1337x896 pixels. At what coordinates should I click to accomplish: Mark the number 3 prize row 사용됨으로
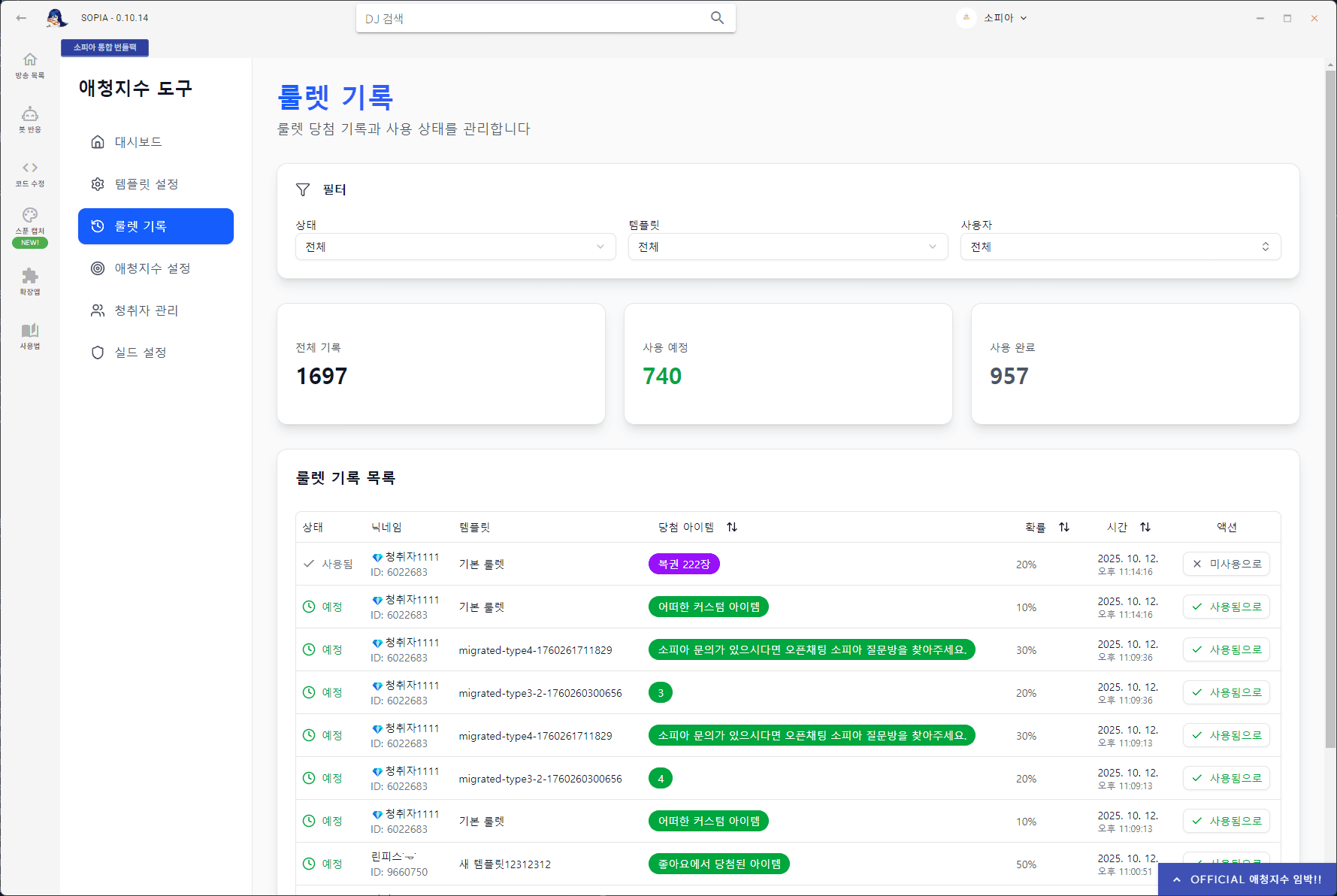(x=1226, y=693)
